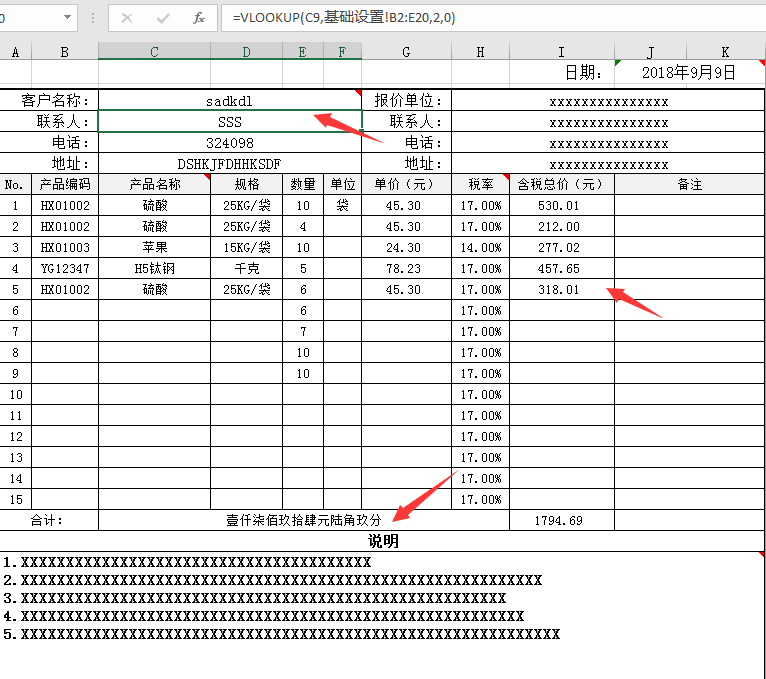766x679 pixels.
Task: Select phone cell 324098
Action: [x=230, y=143]
